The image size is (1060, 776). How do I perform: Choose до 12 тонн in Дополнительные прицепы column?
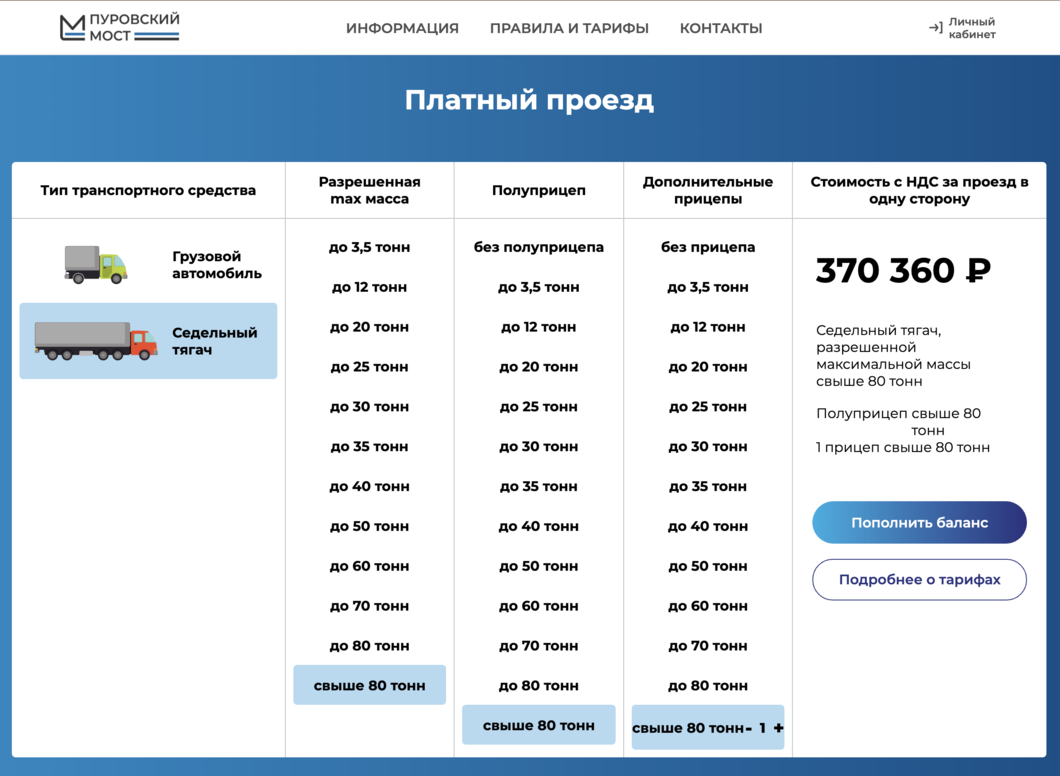click(708, 327)
